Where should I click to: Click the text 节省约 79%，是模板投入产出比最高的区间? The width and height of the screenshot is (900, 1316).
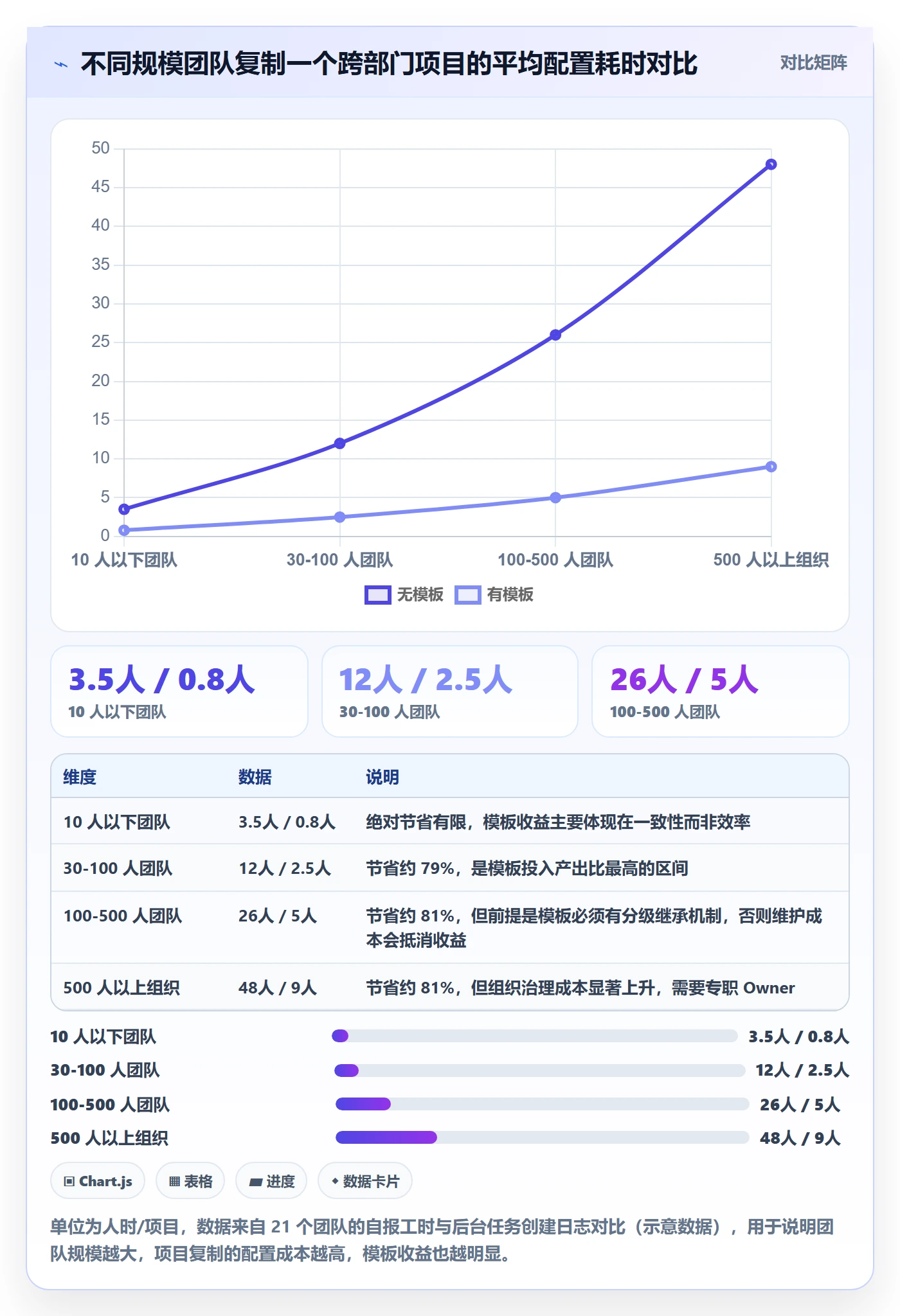[527, 868]
